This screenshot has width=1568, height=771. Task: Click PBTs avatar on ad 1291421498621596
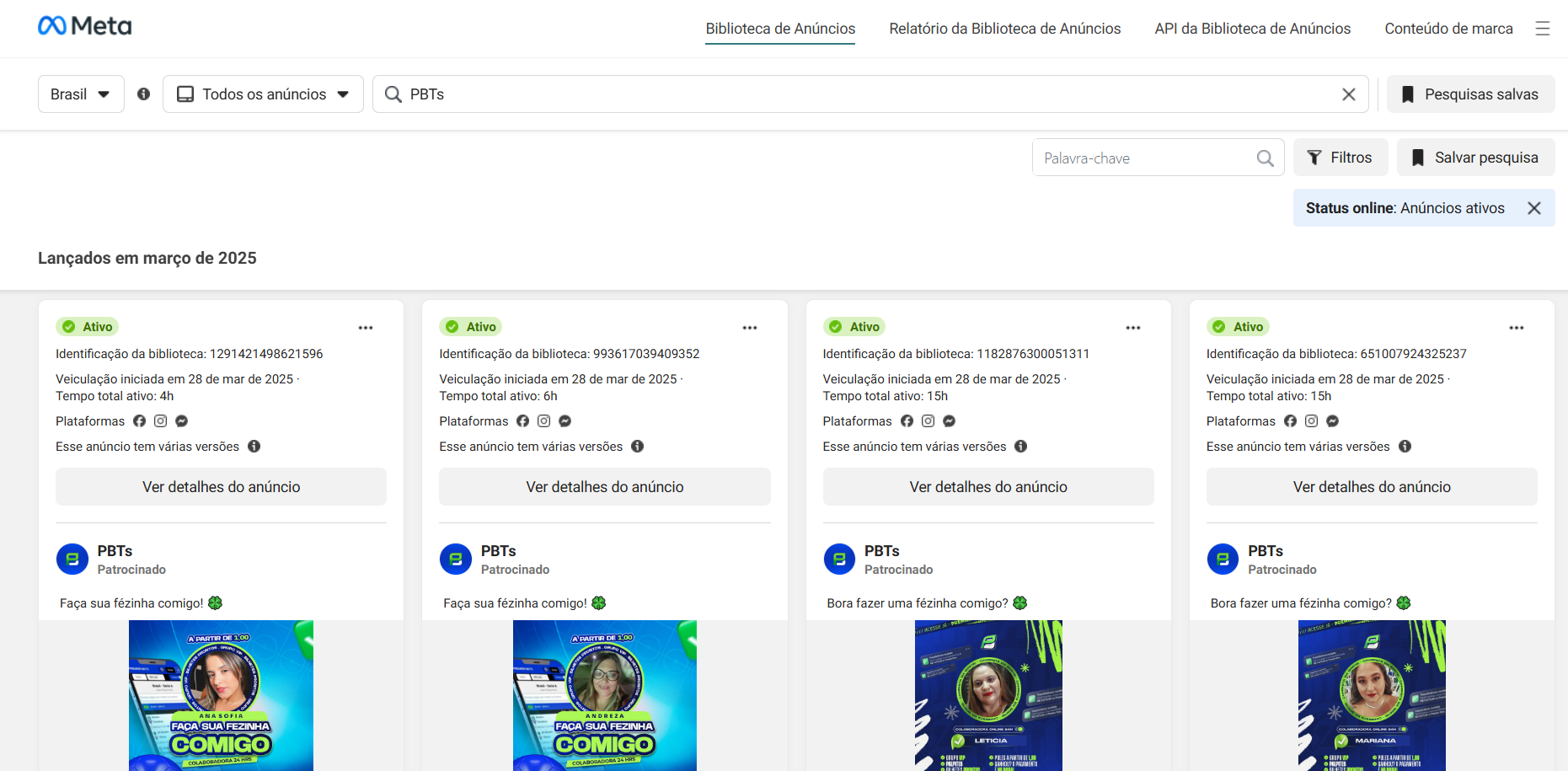[72, 560]
